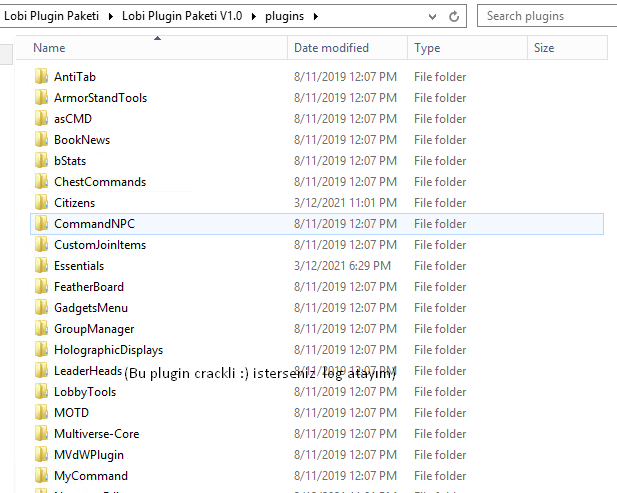The width and height of the screenshot is (617, 493).
Task: Click File folder type in AntiTab row
Action: (440, 77)
